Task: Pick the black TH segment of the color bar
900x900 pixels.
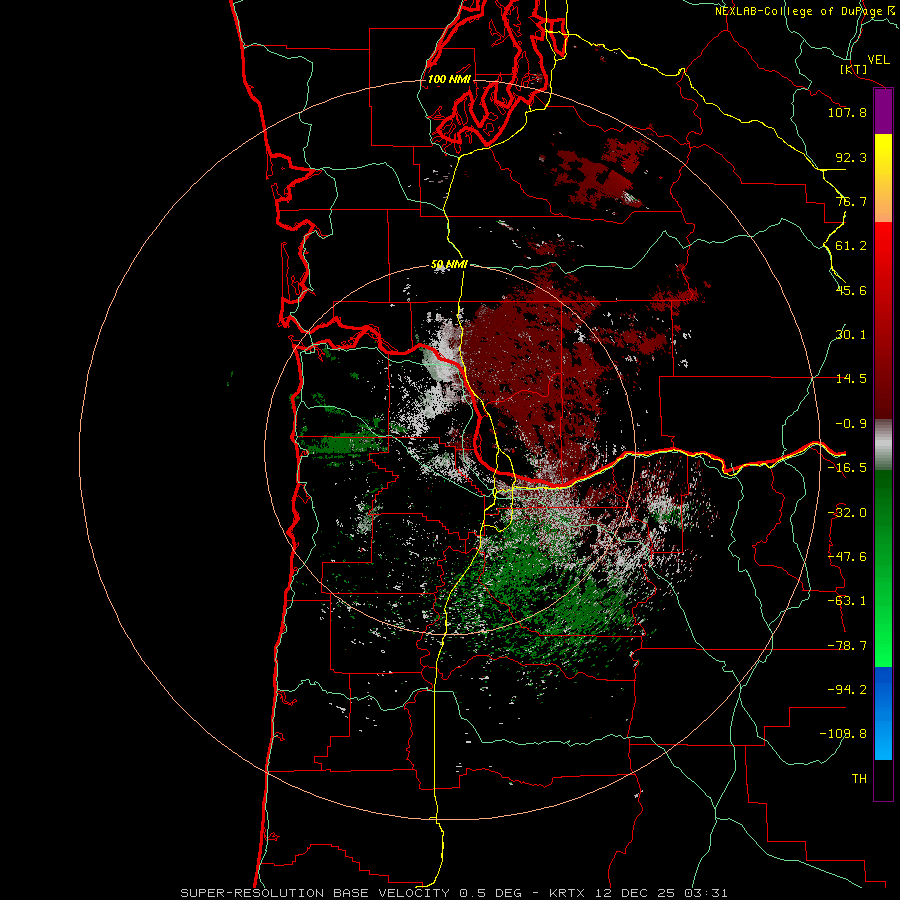Action: click(883, 780)
